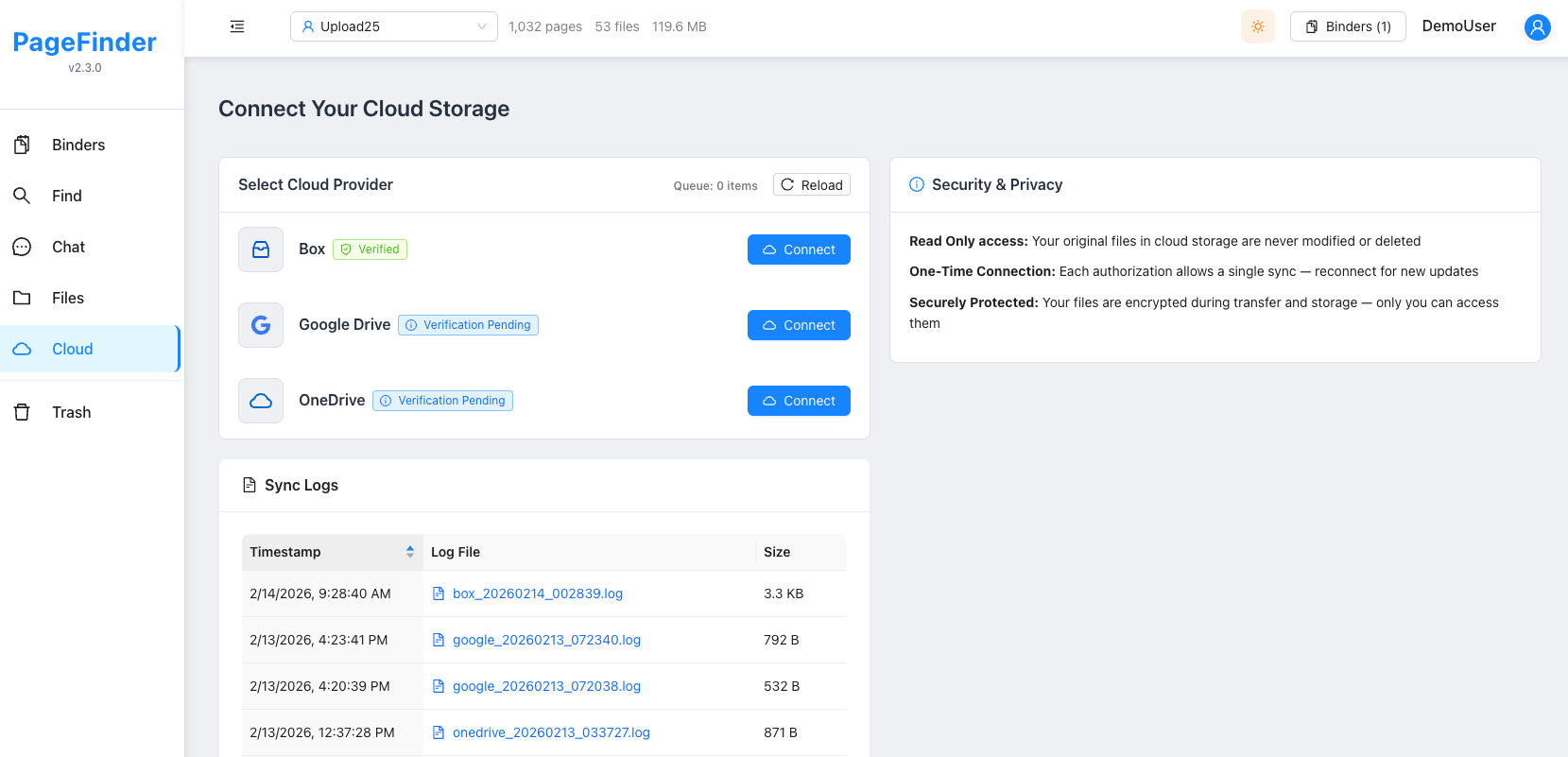Click the Find magnifier icon
The height and width of the screenshot is (757, 1568).
point(22,196)
